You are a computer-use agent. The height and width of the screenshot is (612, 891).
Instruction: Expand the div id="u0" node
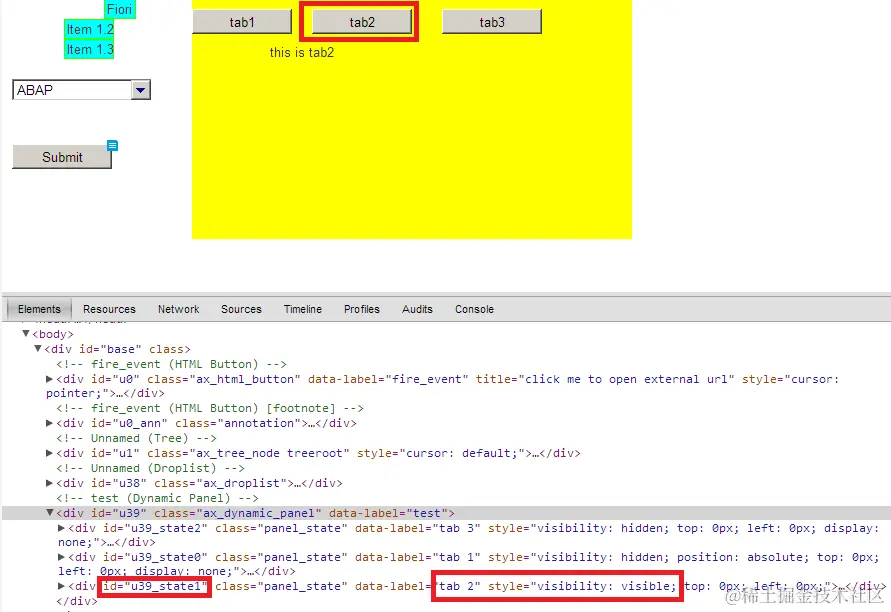coord(49,378)
